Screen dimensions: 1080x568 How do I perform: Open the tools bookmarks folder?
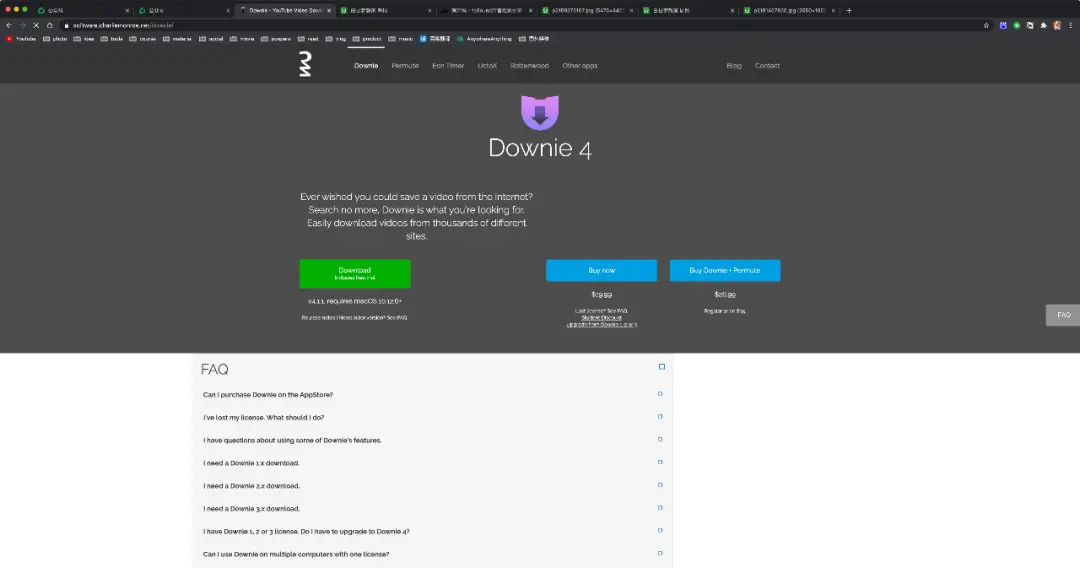112,39
